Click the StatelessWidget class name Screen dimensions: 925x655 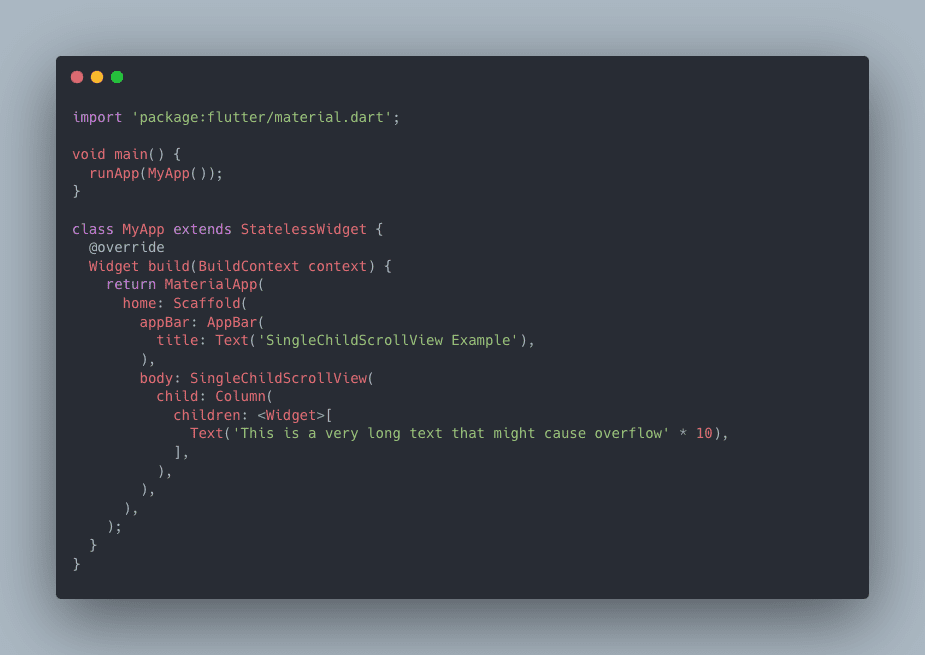pos(303,229)
